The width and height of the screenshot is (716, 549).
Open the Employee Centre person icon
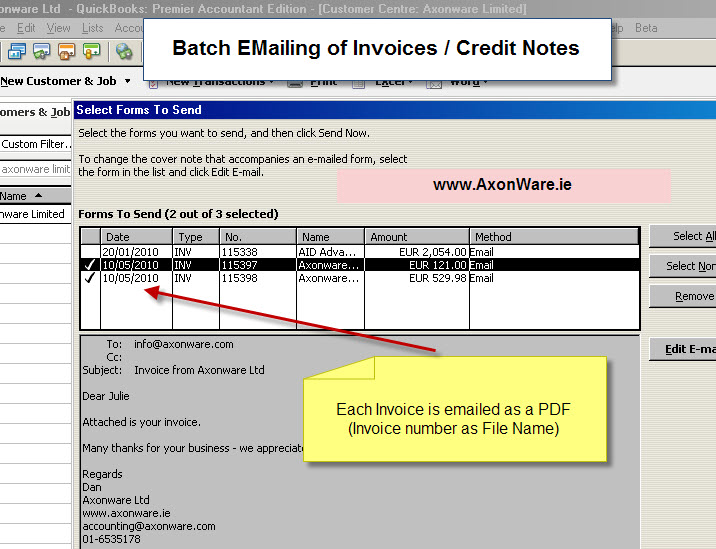(91, 51)
